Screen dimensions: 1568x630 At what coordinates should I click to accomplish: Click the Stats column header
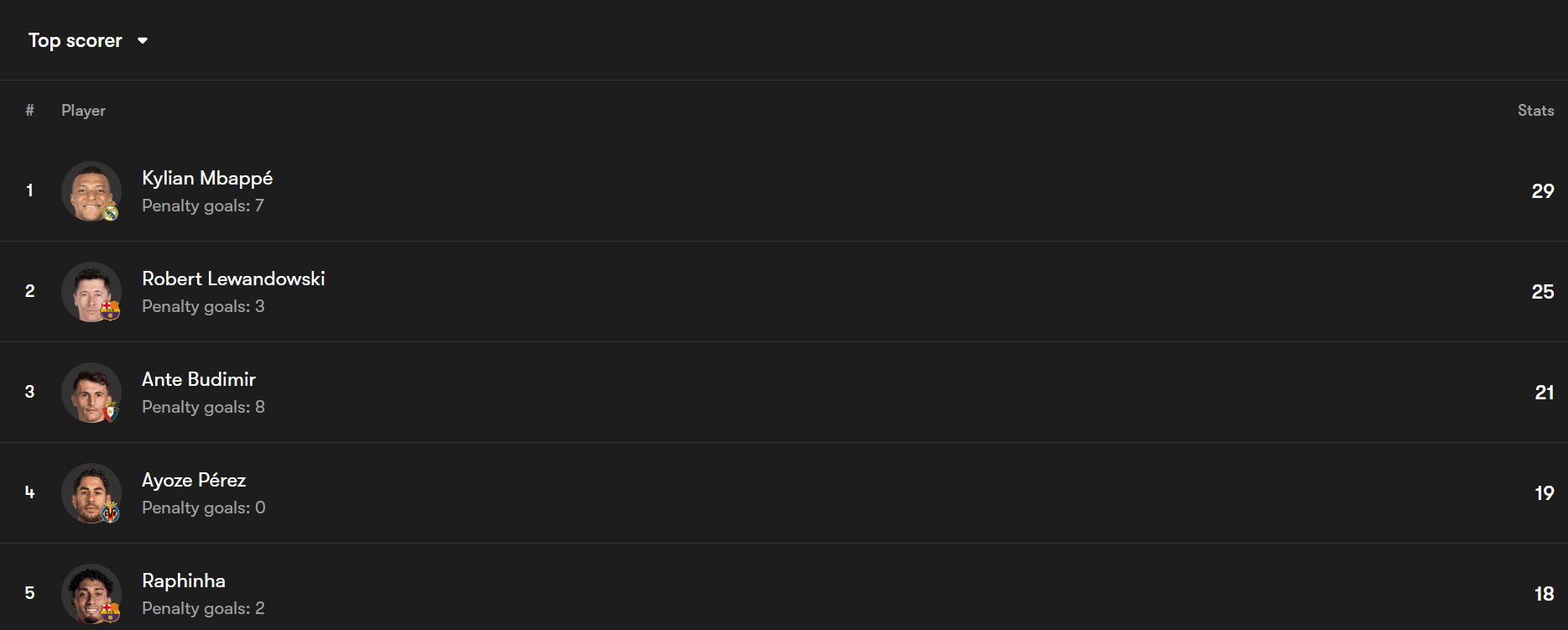tap(1535, 111)
